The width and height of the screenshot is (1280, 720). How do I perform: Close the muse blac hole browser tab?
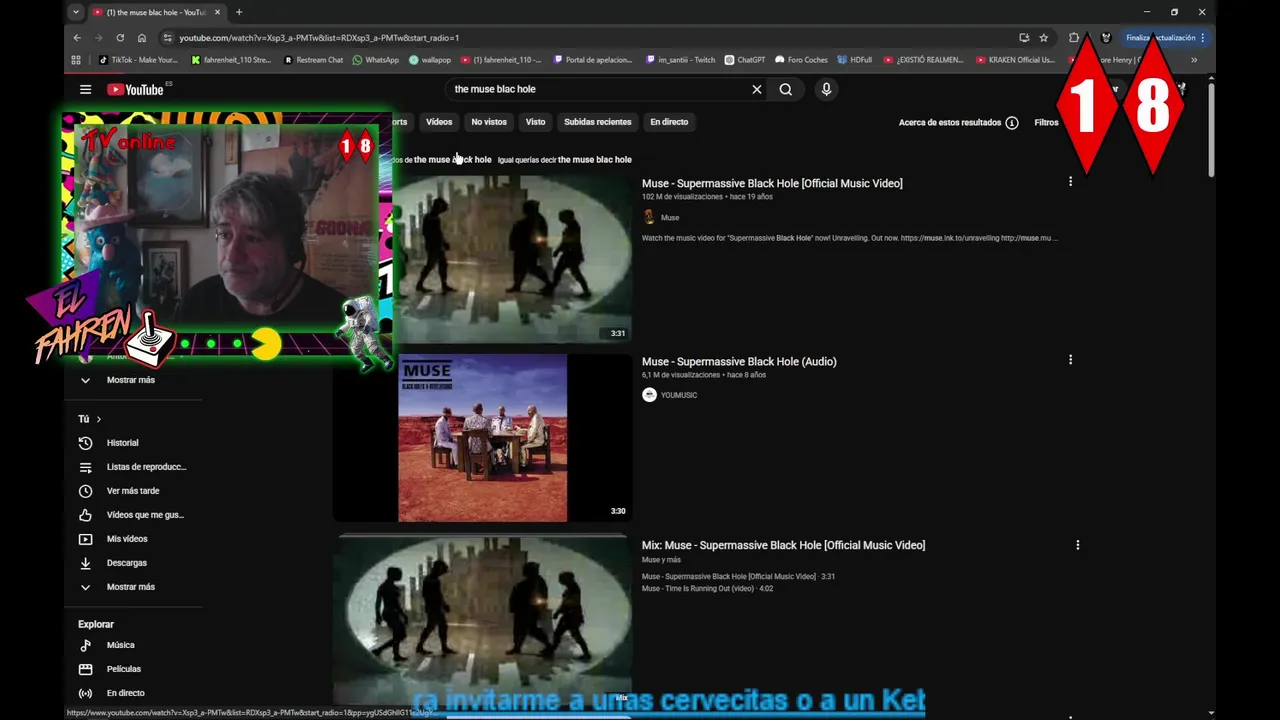click(x=217, y=12)
